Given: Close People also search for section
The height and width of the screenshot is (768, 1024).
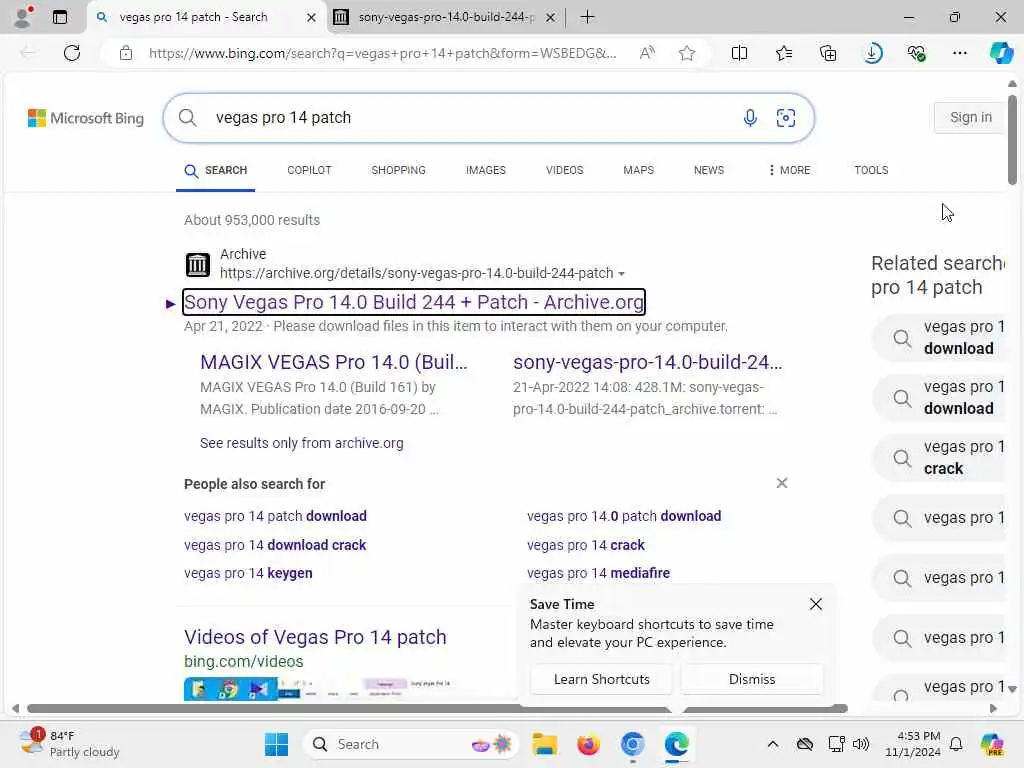Looking at the screenshot, I should [782, 483].
